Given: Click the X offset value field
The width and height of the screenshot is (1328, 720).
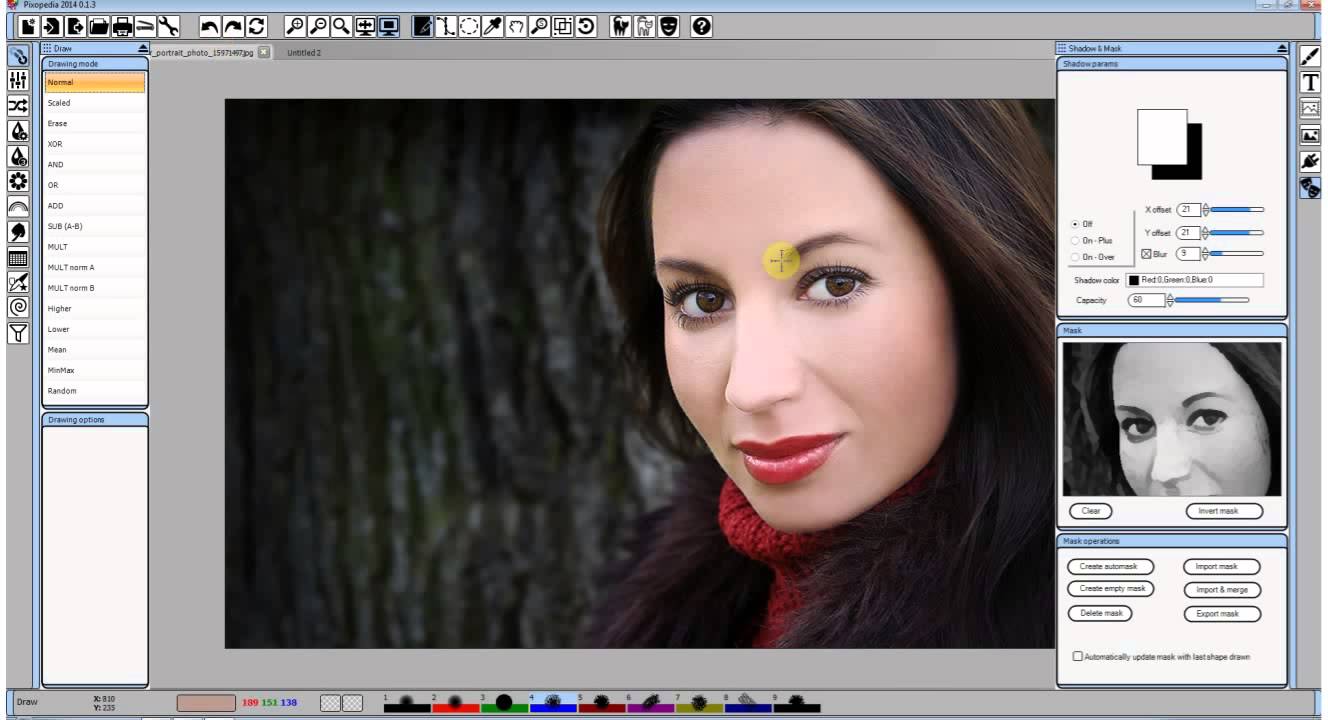Looking at the screenshot, I should [x=1188, y=210].
